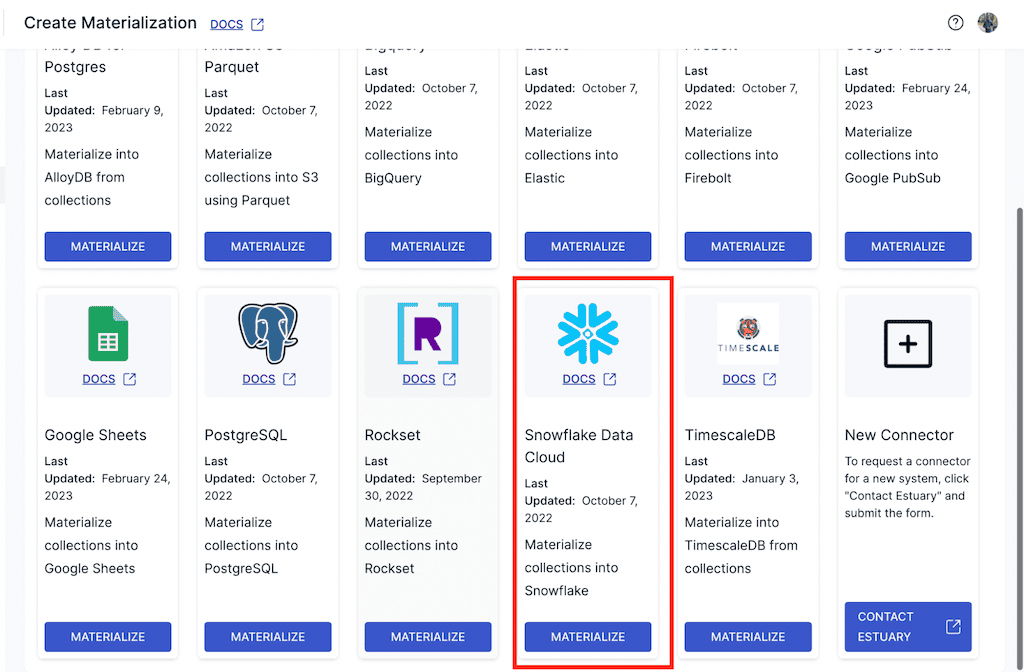Screen dimensions: 1024x672
Task: Click the user avatar in the top bar
Action: point(988,22)
